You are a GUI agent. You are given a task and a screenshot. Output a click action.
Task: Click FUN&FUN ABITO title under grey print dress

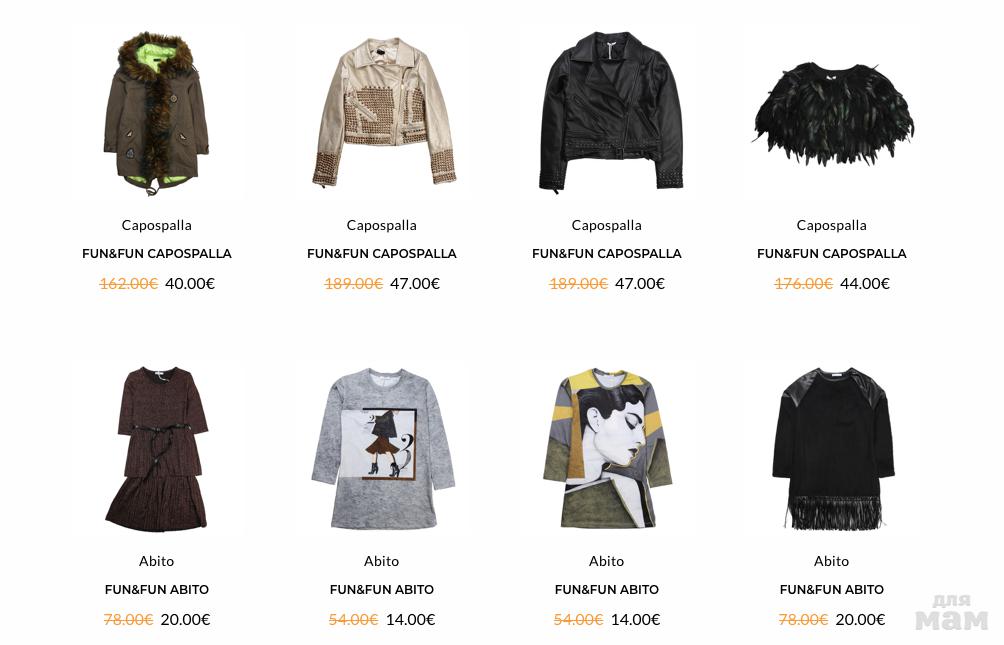382,589
